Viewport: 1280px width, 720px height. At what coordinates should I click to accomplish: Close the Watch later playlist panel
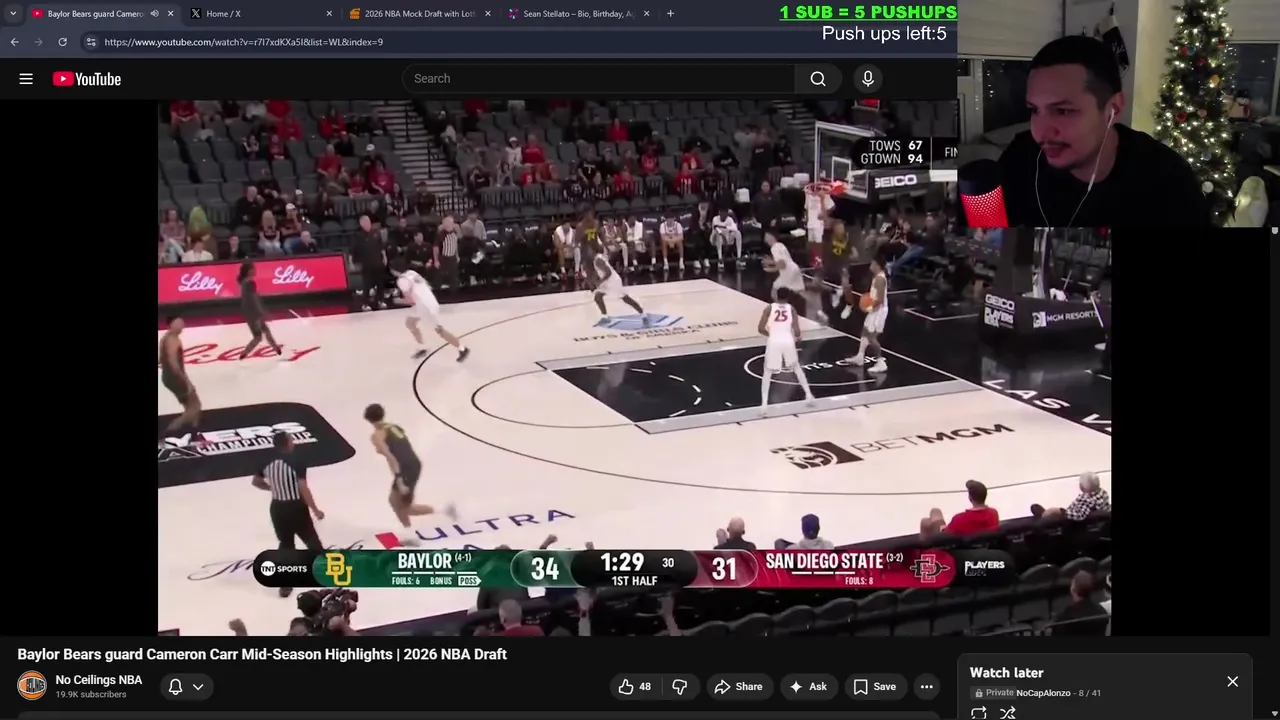[x=1232, y=682]
